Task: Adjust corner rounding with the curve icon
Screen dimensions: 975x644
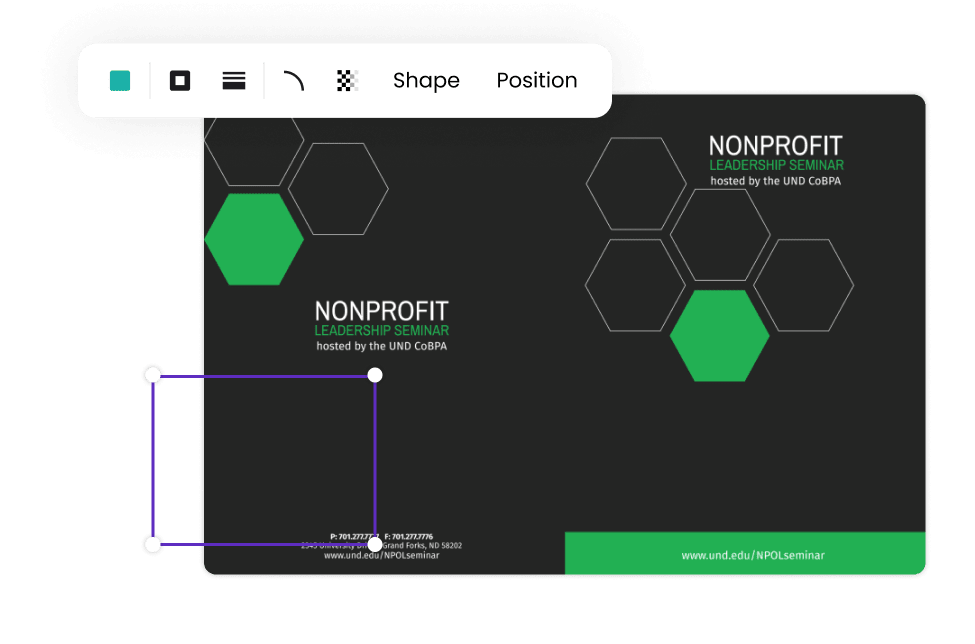Action: pyautogui.click(x=294, y=81)
